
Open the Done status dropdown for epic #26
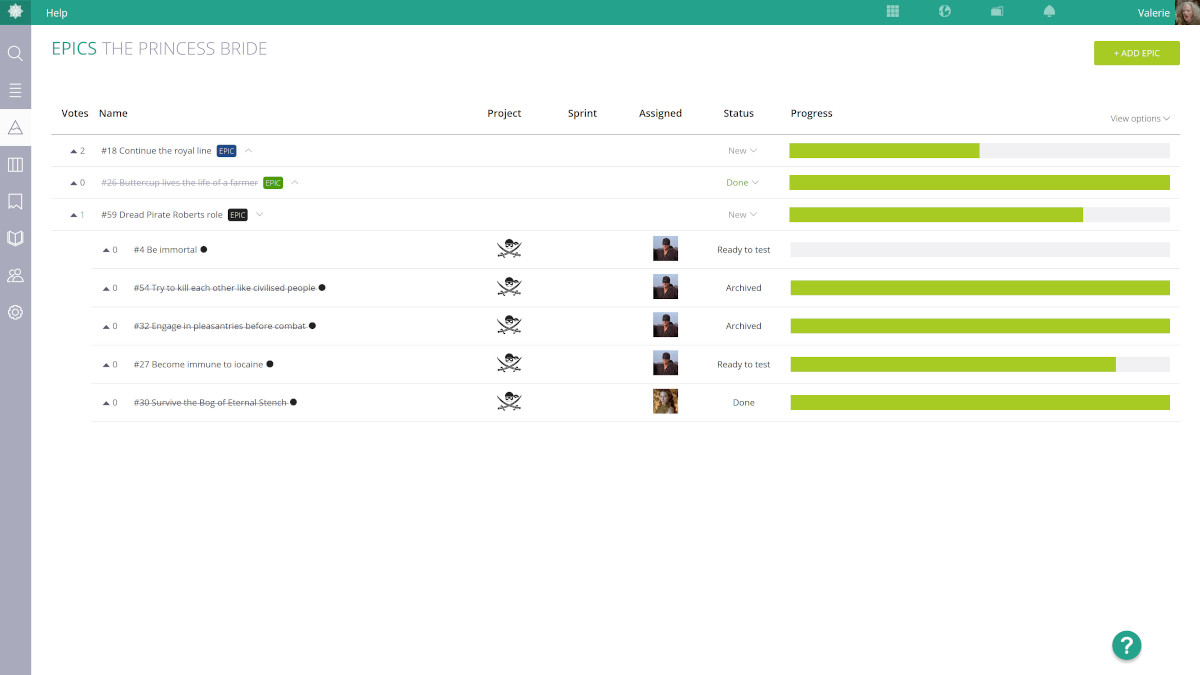point(742,183)
